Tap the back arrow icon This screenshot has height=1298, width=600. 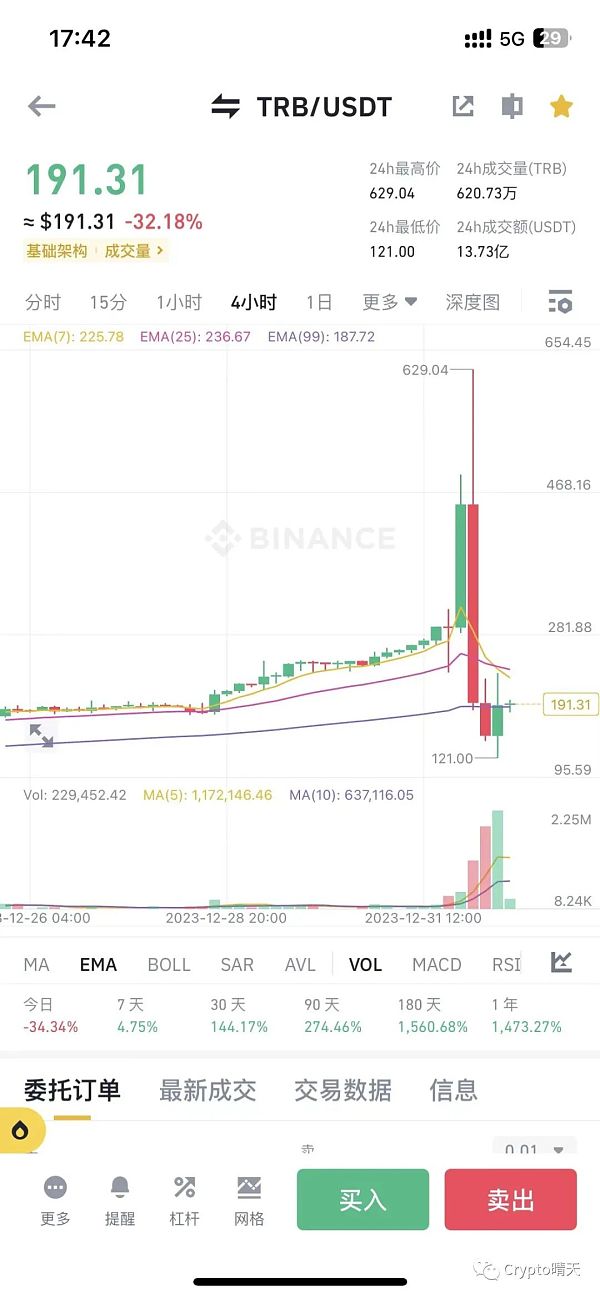click(42, 106)
